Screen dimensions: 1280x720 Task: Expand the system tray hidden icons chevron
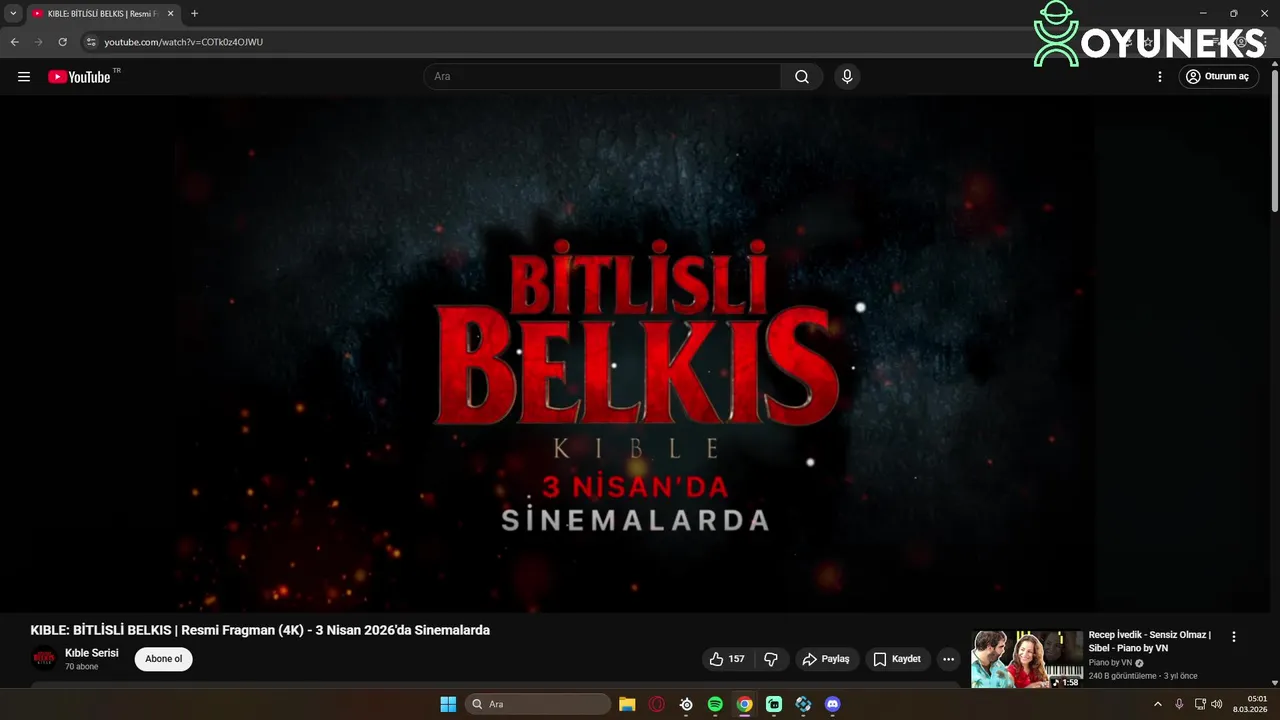pos(1158,704)
